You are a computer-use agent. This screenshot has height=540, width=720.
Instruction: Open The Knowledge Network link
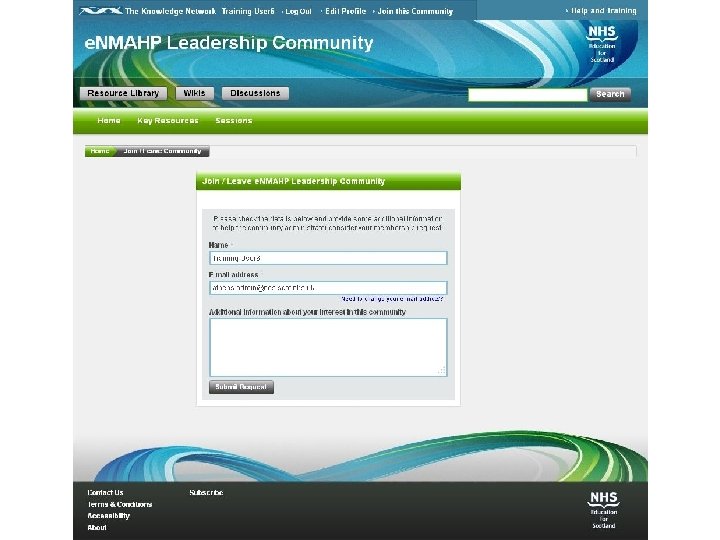(170, 11)
